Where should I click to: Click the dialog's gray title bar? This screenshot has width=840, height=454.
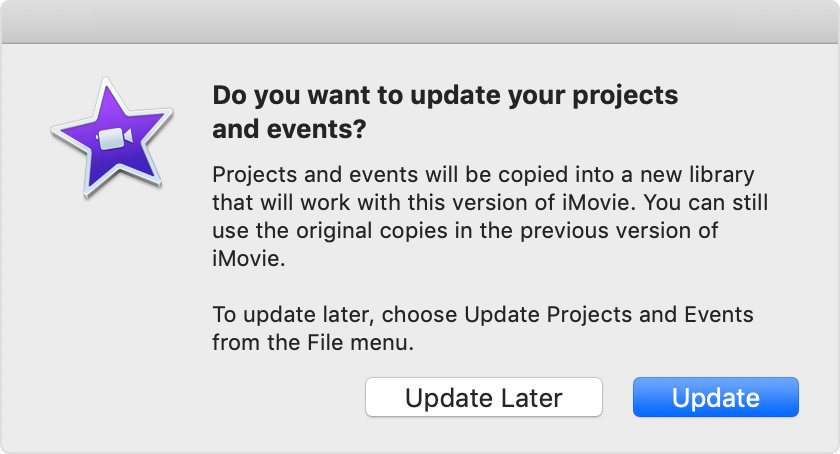(x=420, y=21)
